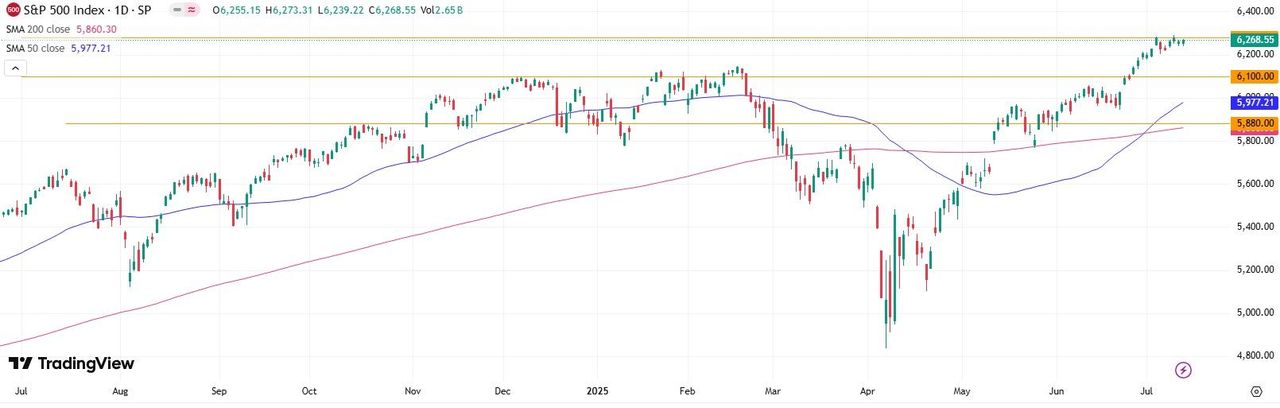Click the Aug label on time axis

point(122,390)
